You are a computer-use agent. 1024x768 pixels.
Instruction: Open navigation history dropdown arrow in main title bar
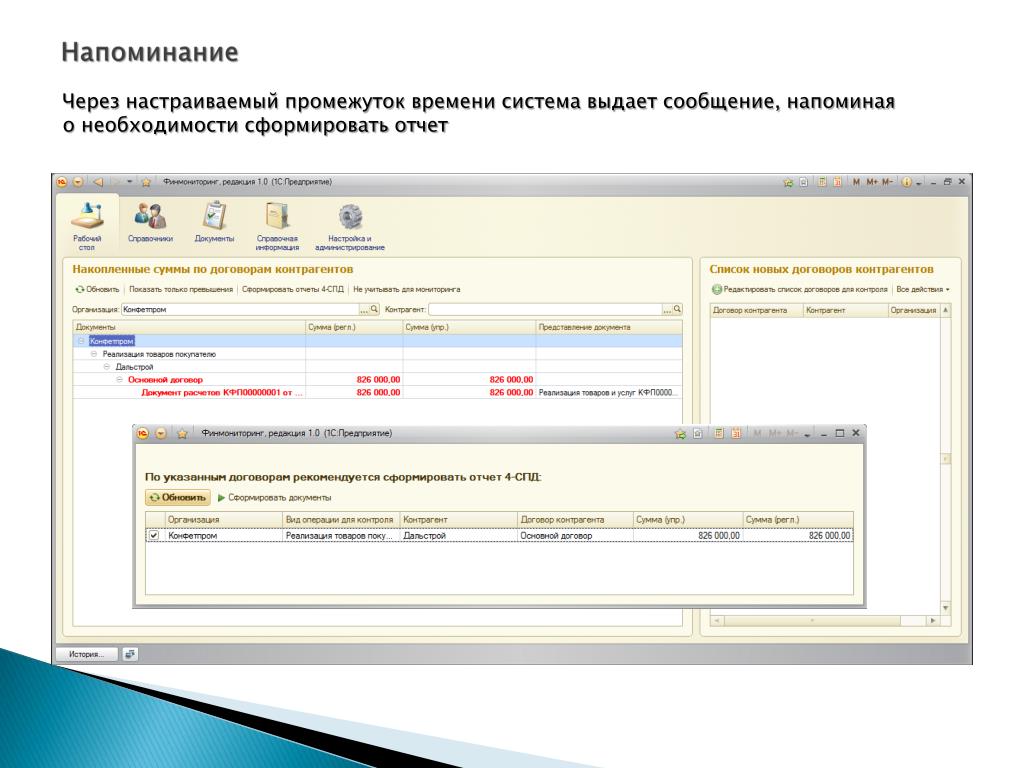(x=130, y=182)
